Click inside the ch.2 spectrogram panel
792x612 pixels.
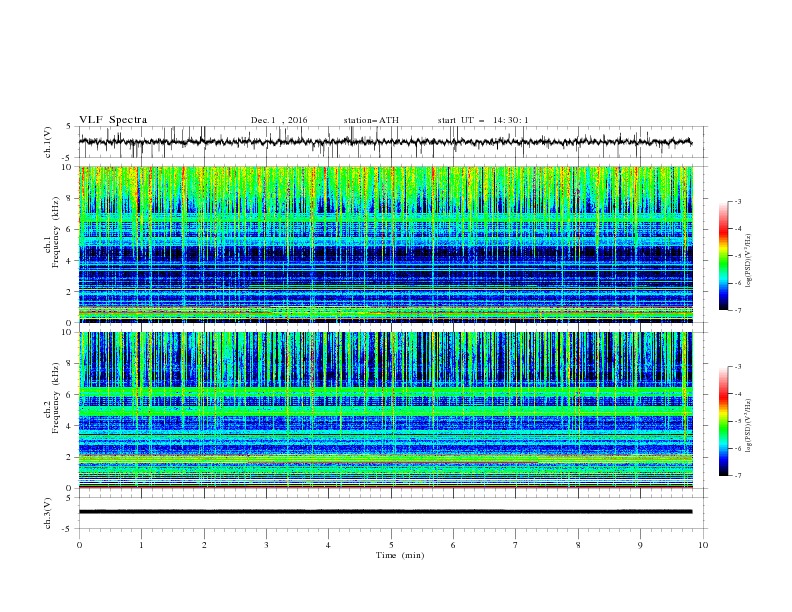tap(385, 410)
